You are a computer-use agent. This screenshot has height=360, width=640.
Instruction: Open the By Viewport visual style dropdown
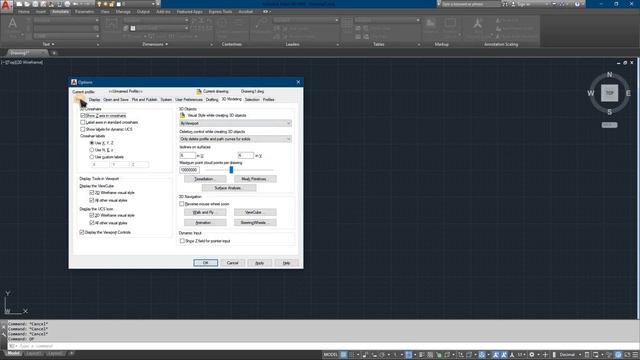point(236,123)
